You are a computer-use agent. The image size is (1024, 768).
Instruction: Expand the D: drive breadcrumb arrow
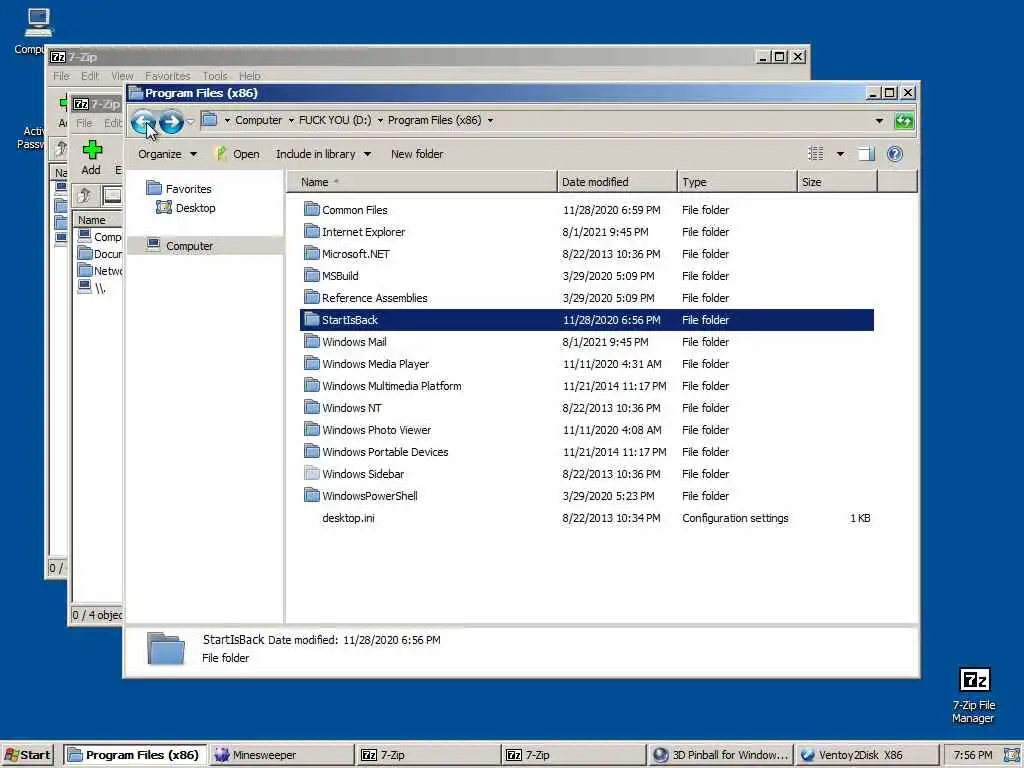coord(380,121)
